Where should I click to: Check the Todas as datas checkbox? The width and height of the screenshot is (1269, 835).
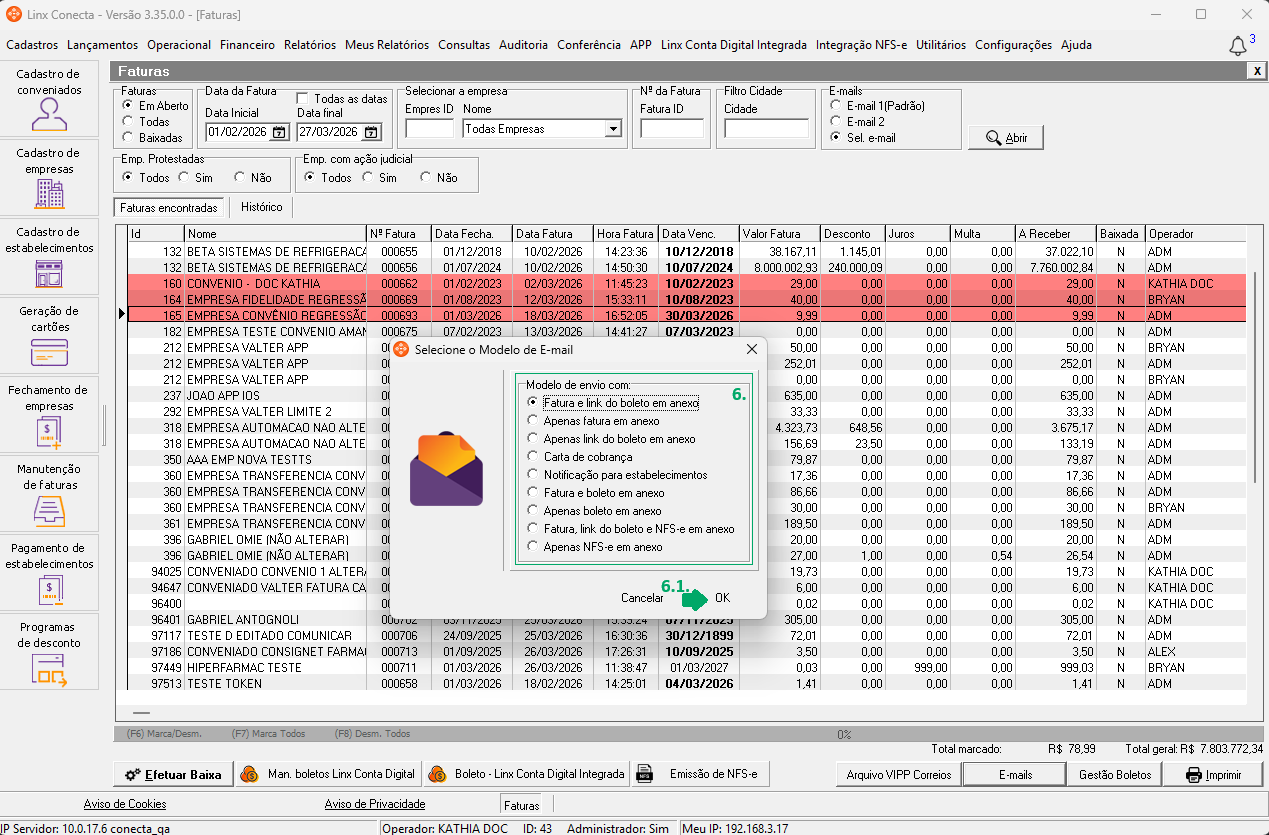point(304,99)
